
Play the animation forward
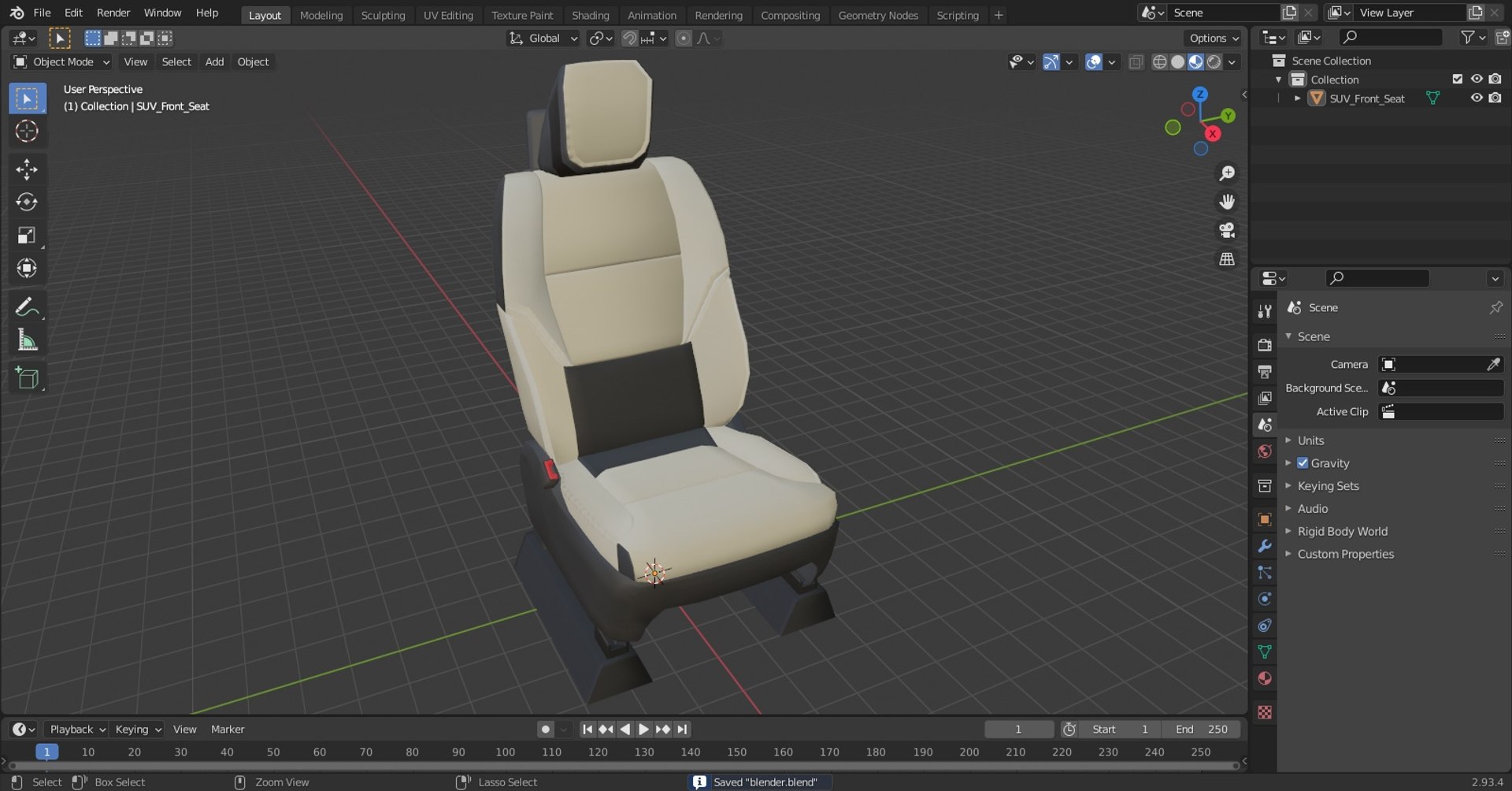[x=643, y=730]
